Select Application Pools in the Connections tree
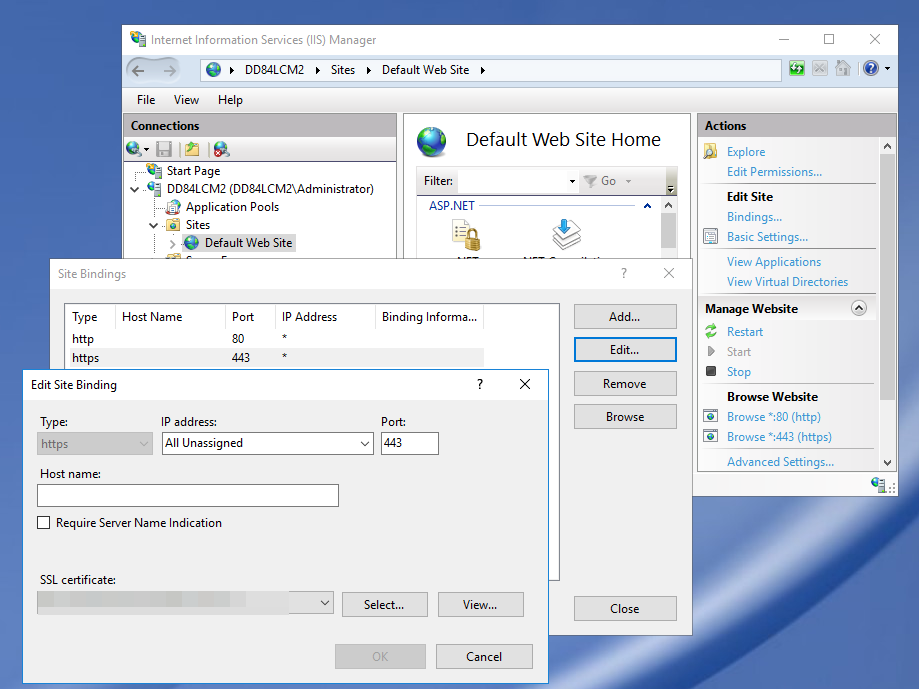 coord(232,207)
